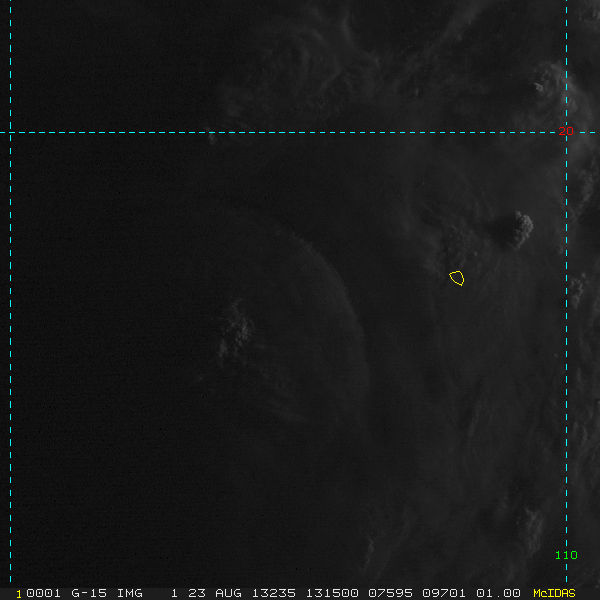Click the "G-15" satellite identifier

click(89, 593)
